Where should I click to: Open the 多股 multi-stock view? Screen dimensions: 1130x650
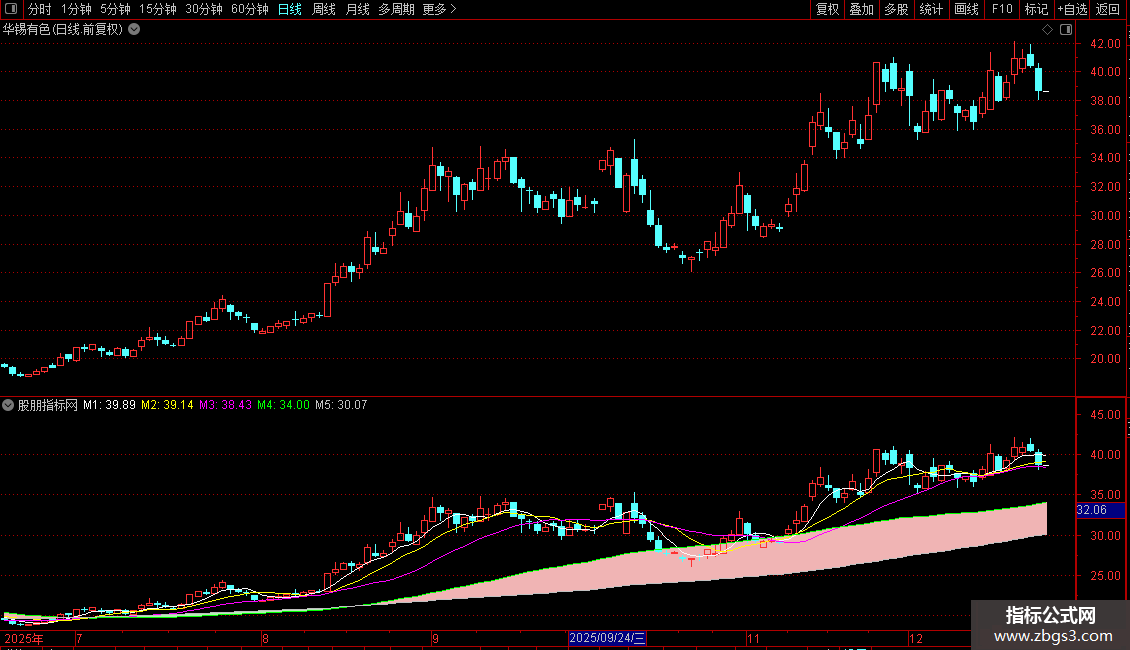tap(896, 9)
